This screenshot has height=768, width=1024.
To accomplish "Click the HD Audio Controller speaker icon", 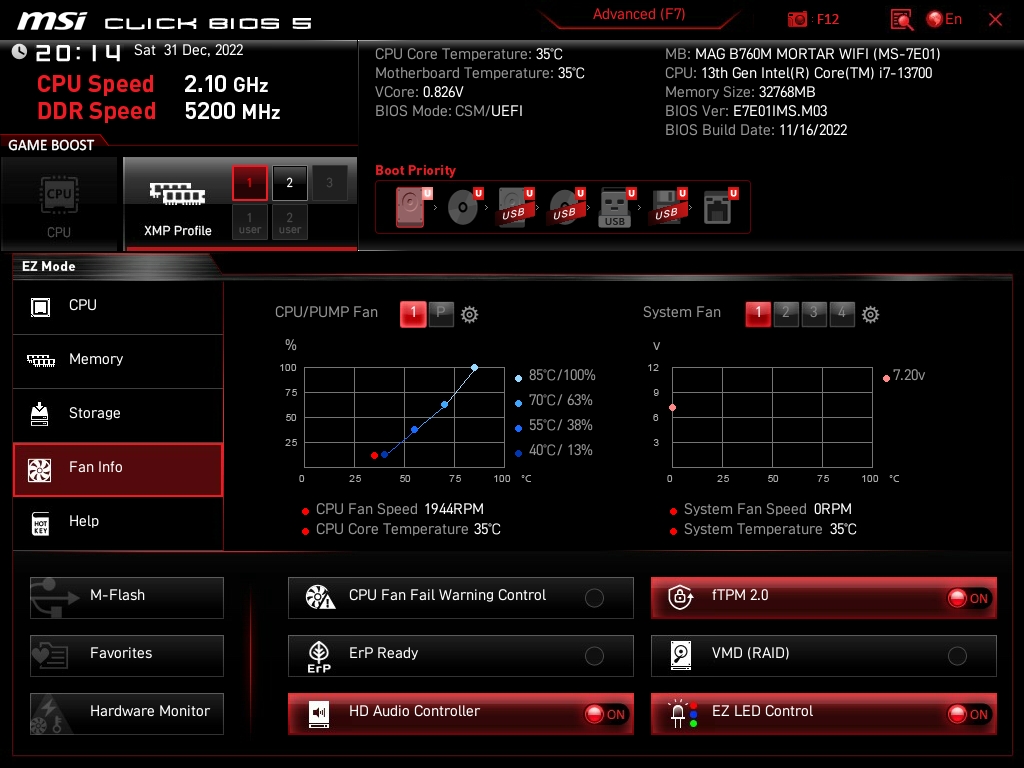I will [319, 713].
